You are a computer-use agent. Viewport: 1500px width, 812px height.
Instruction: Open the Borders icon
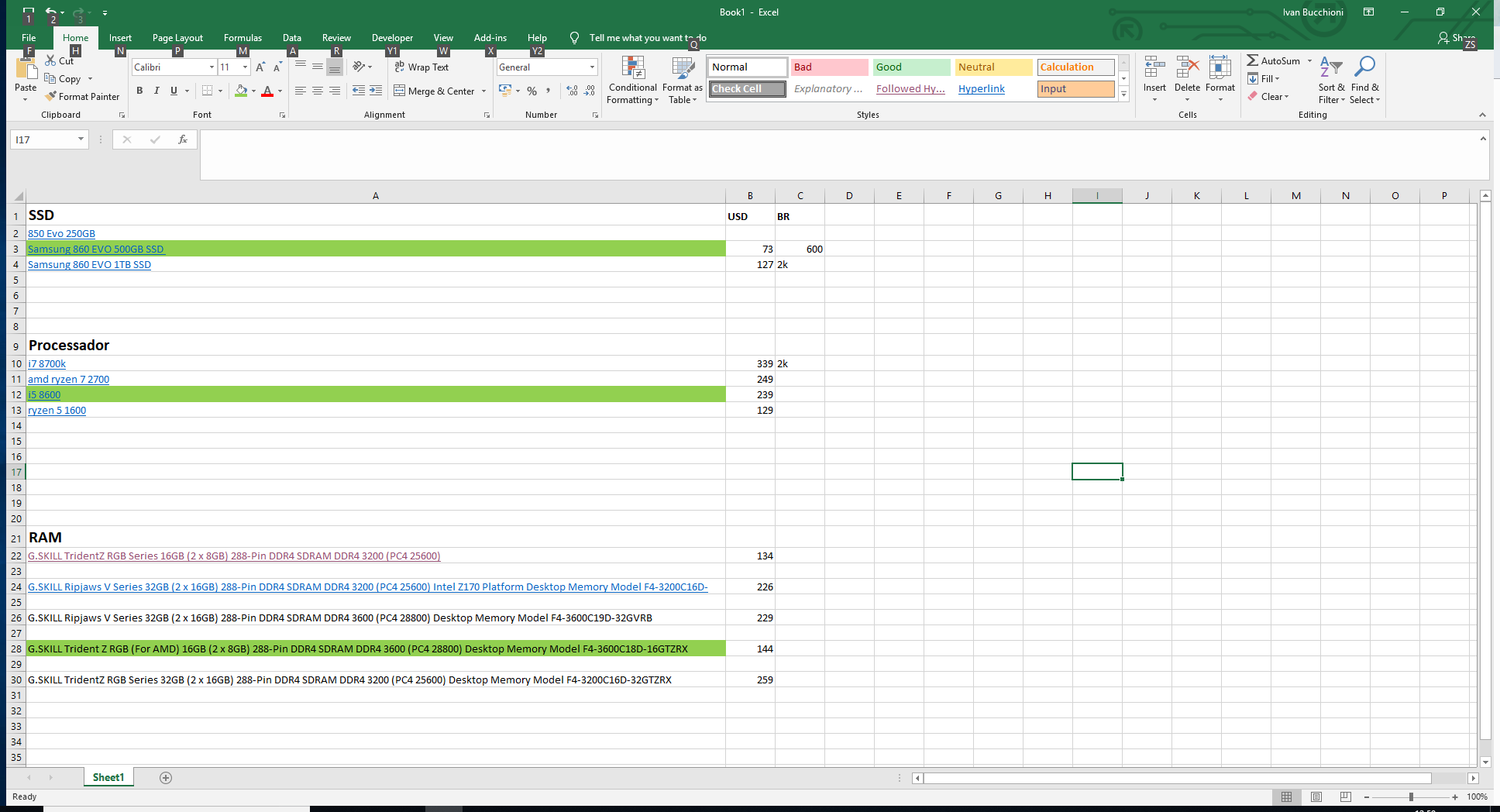click(x=207, y=91)
